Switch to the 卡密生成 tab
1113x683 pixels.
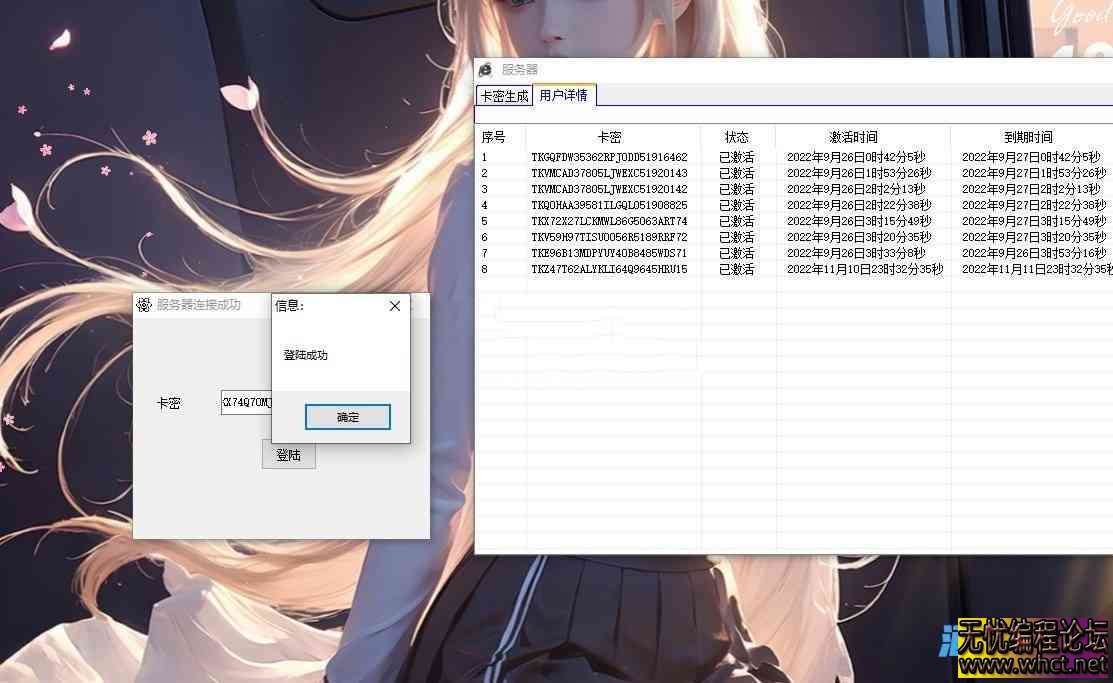click(x=504, y=97)
